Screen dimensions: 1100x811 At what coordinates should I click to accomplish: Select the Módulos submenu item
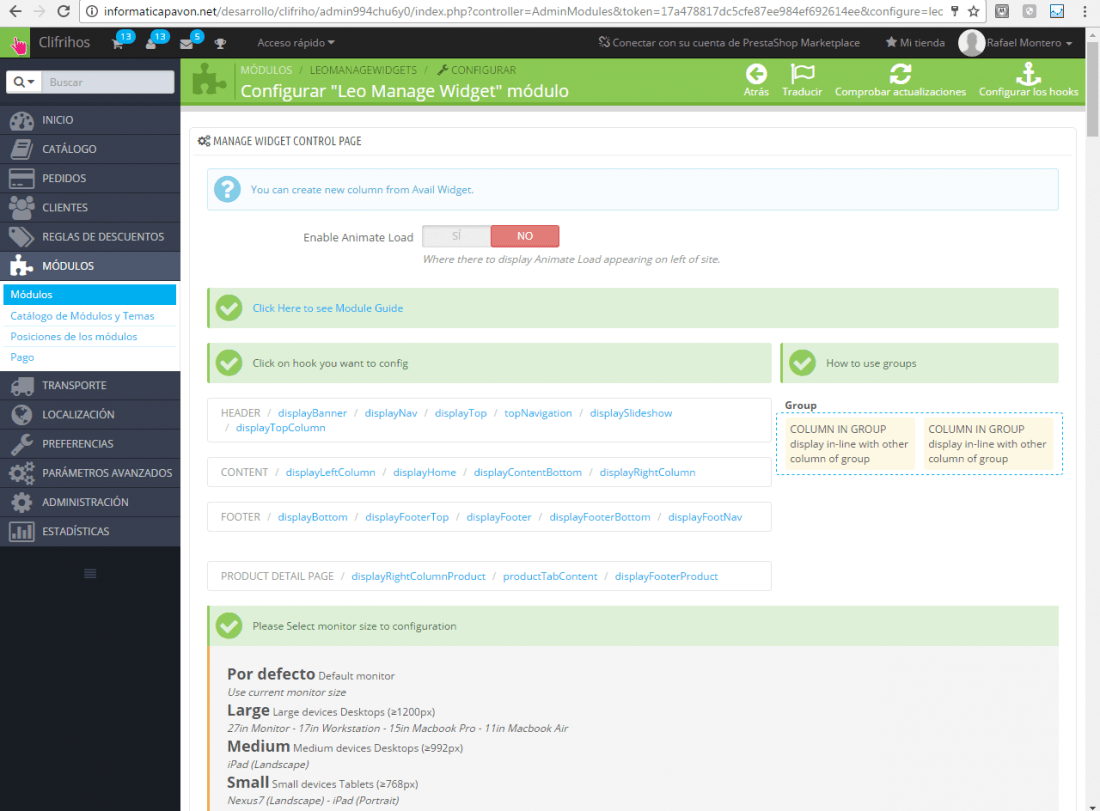click(90, 295)
